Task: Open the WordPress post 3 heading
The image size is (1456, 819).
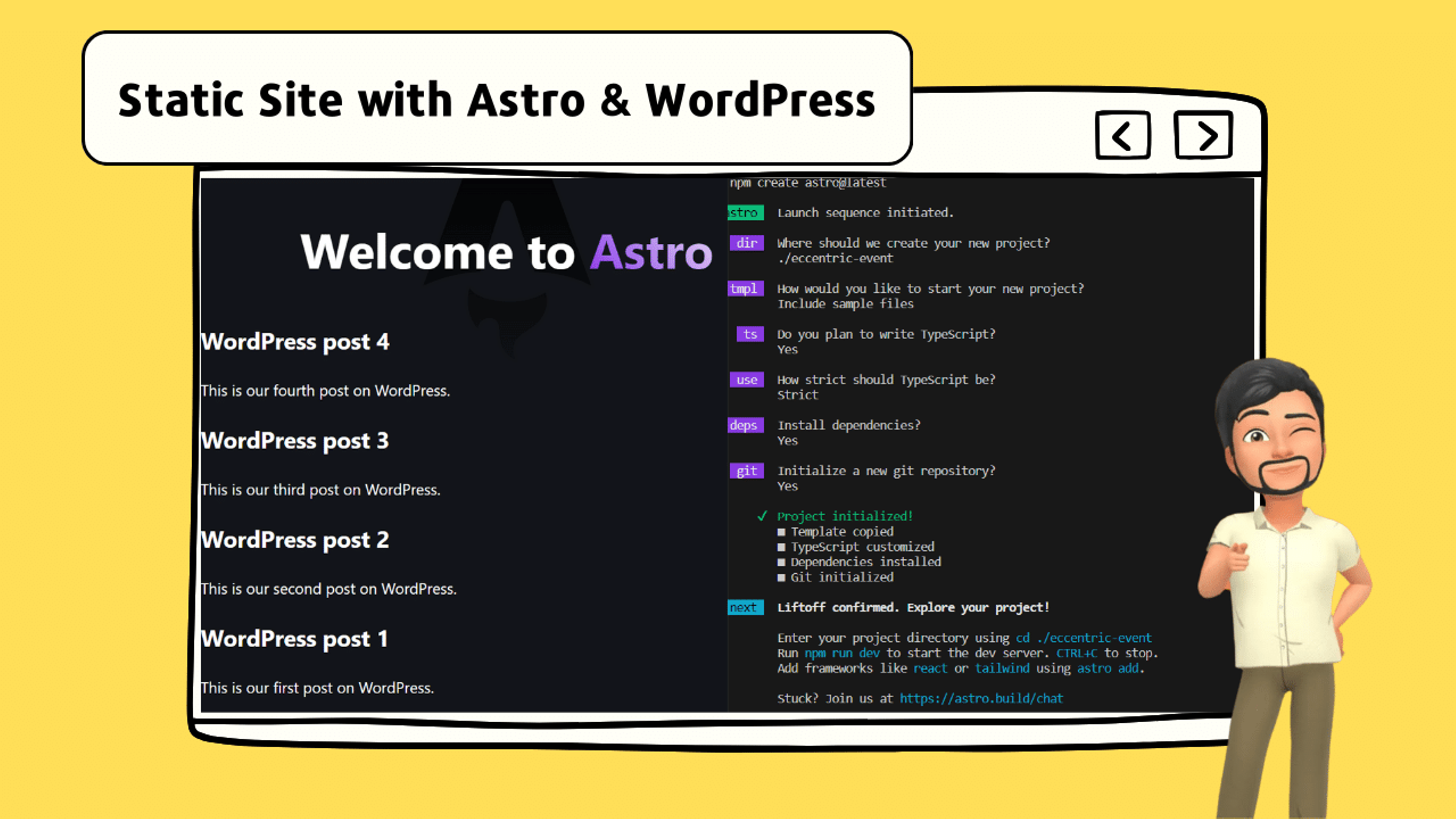Action: pos(295,441)
